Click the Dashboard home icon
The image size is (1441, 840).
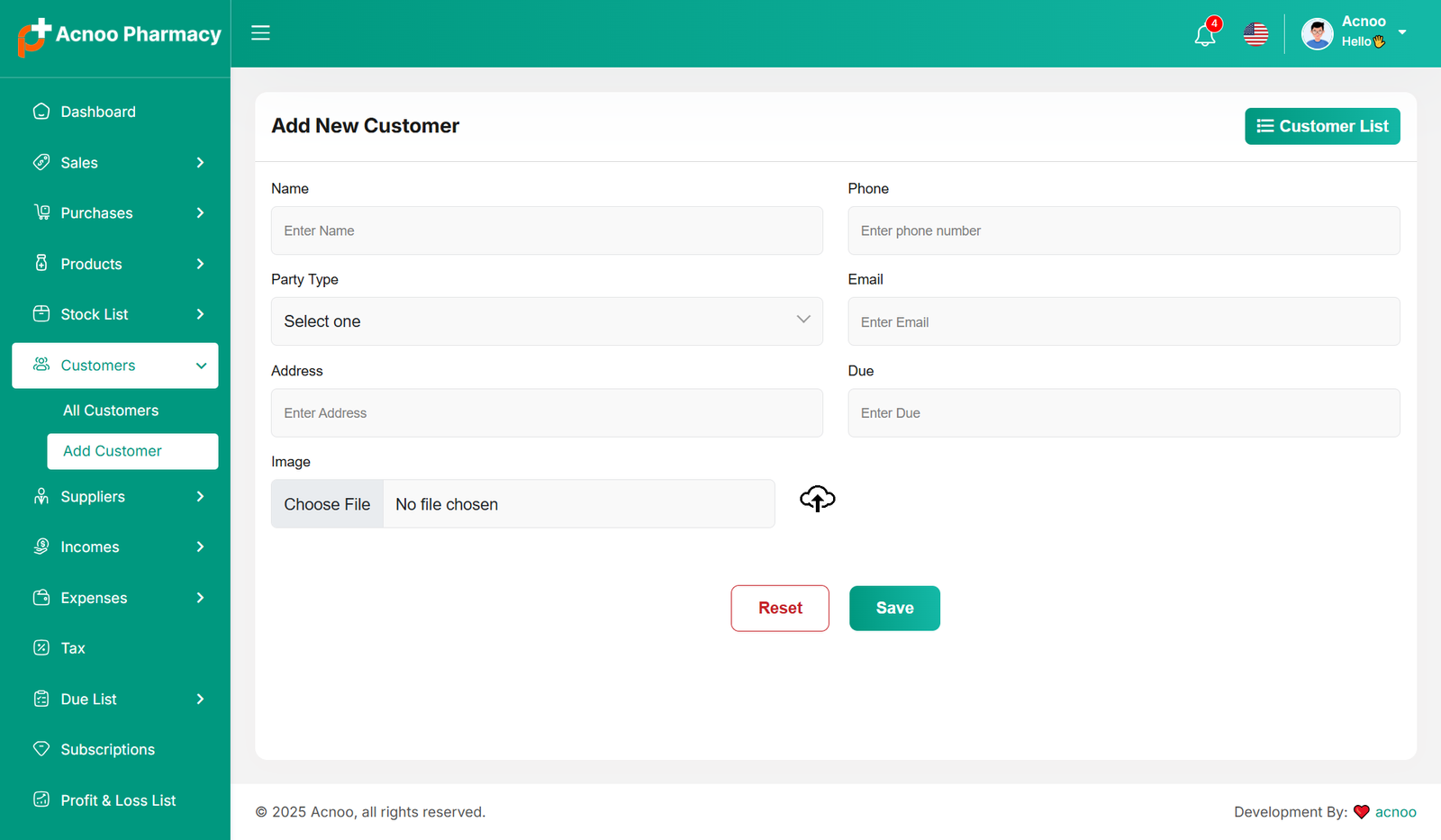(41, 112)
